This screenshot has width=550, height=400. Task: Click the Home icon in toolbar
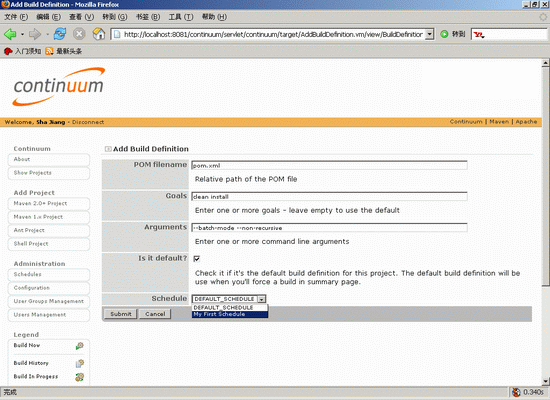99,34
